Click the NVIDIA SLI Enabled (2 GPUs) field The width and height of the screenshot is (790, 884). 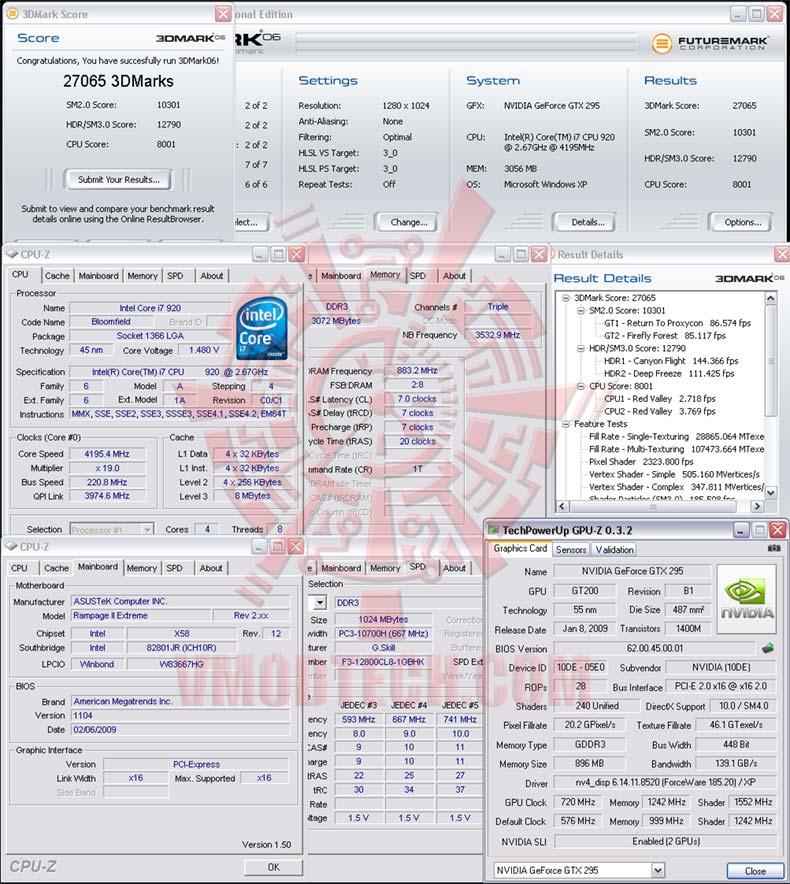pos(665,841)
